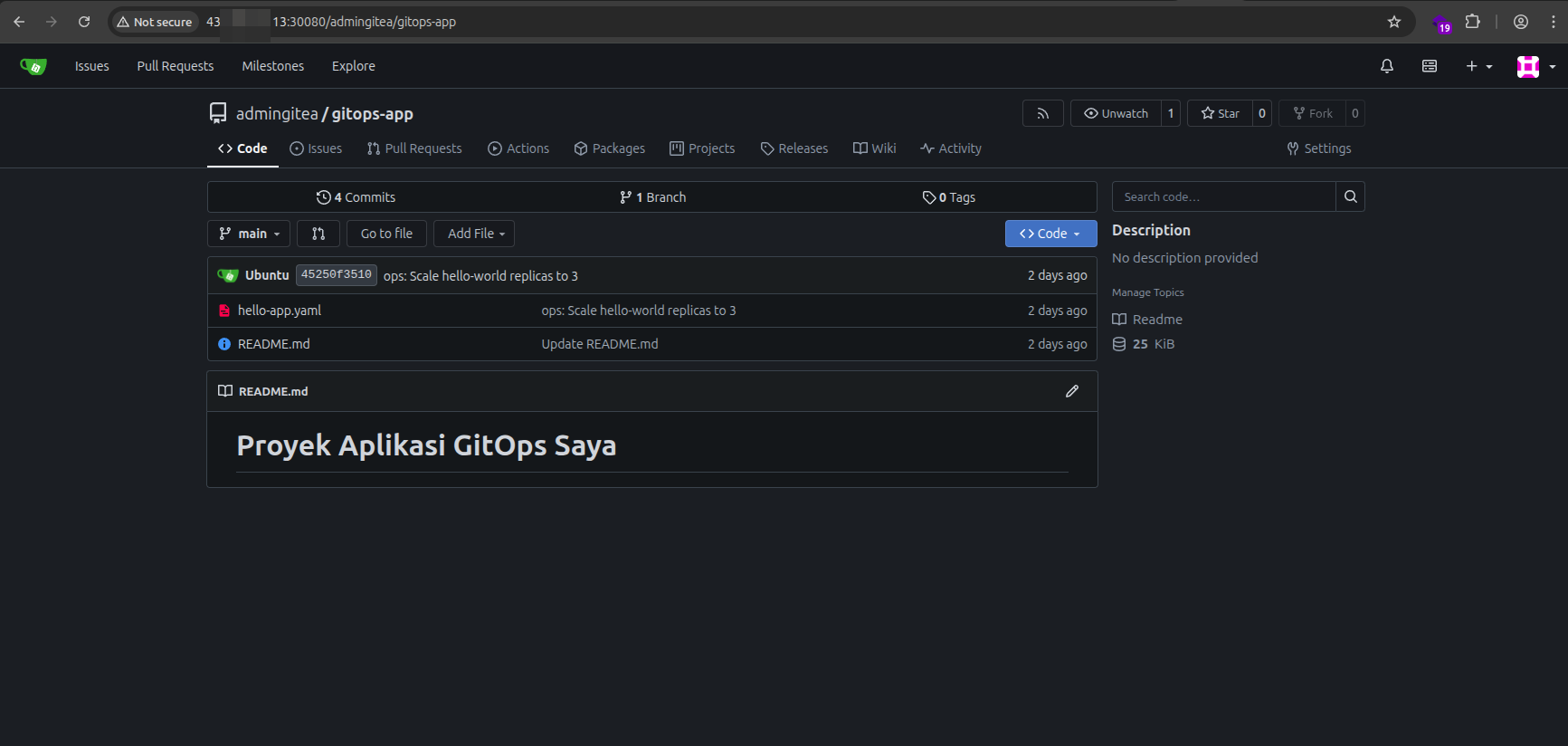Open the browser extensions puzzle icon

coord(1472,22)
